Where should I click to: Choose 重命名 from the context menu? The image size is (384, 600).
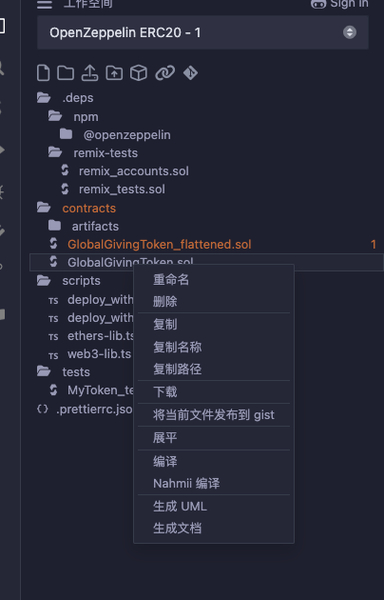(171, 280)
